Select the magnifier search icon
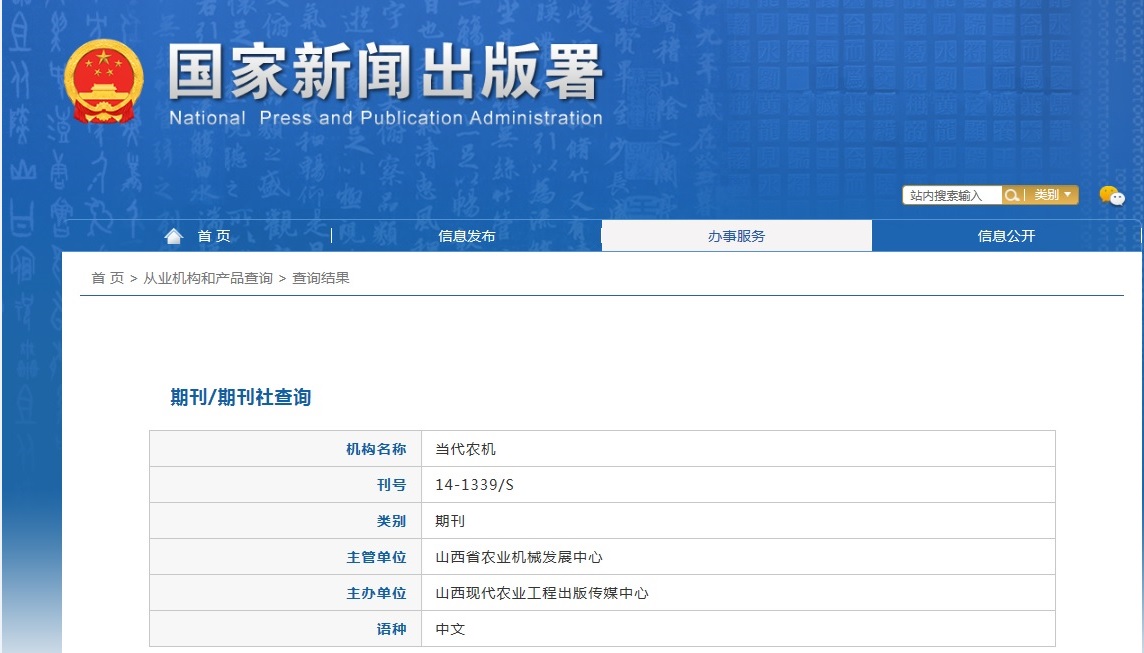This screenshot has height=653, width=1144. point(1013,195)
